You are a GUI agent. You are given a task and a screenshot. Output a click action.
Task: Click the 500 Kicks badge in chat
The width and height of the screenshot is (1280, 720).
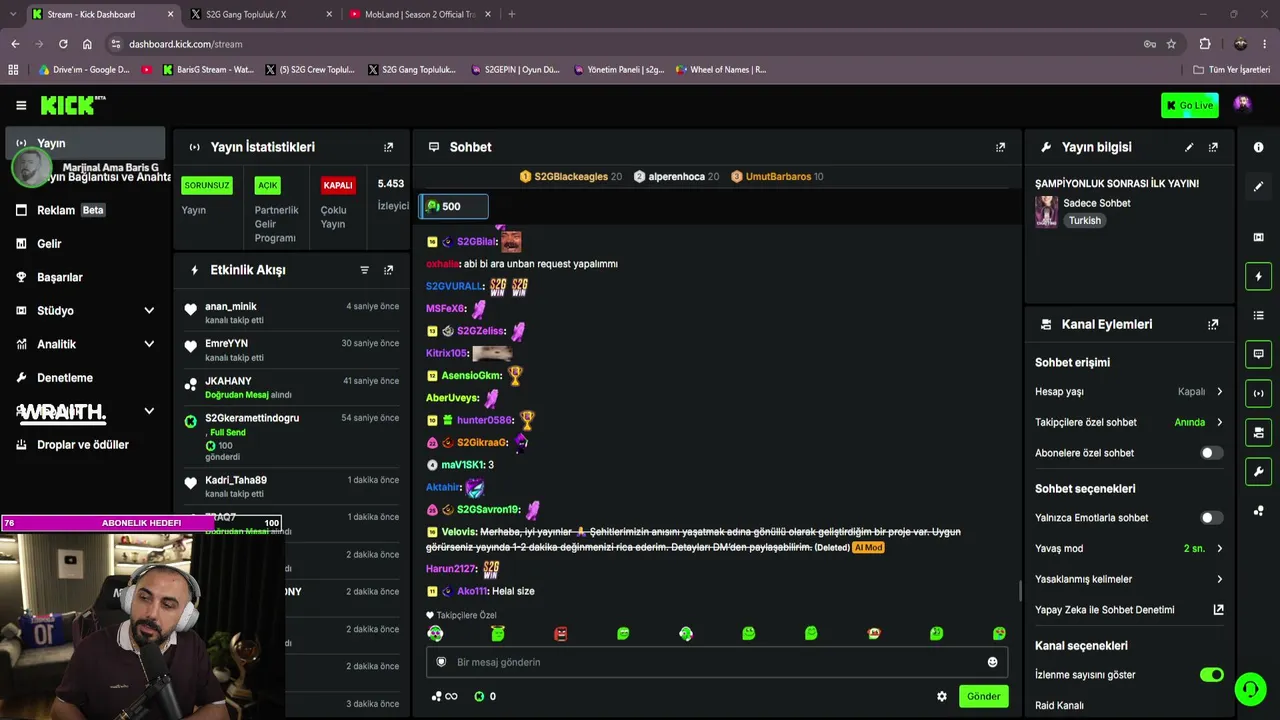(454, 206)
